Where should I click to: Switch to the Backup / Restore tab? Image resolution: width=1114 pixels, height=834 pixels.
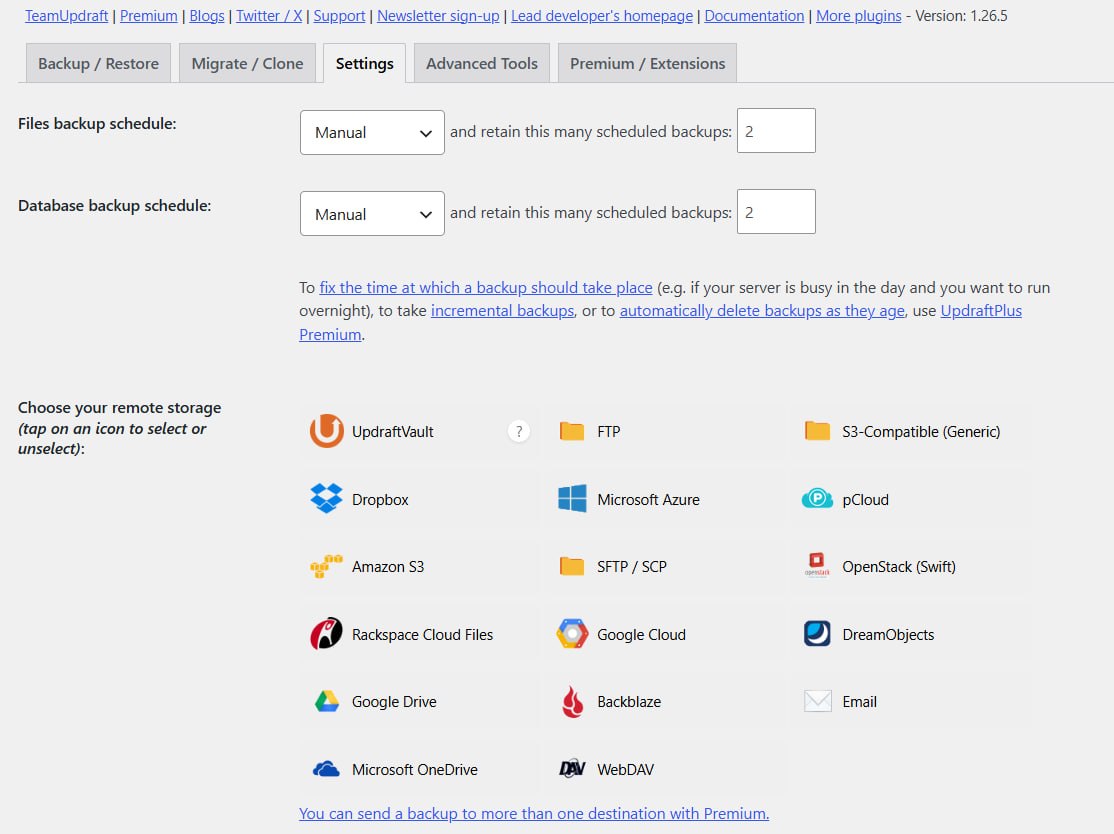[x=98, y=63]
